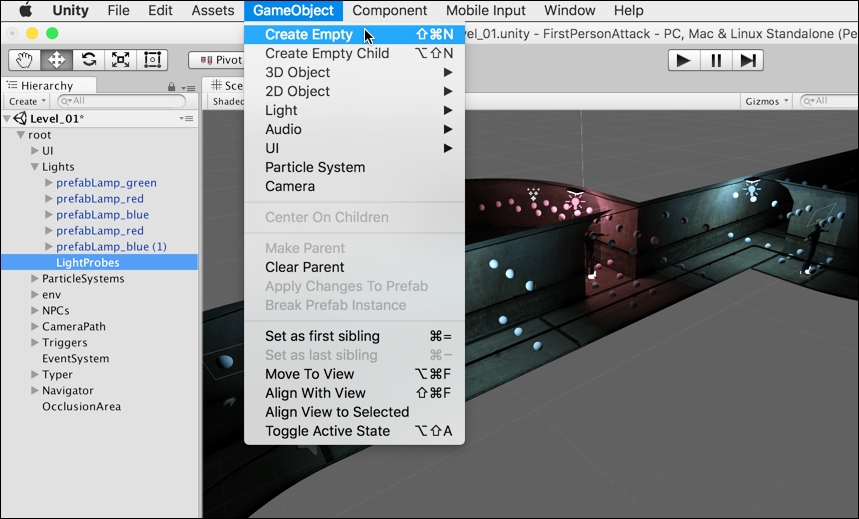Open the File menu
The width and height of the screenshot is (859, 519).
(118, 10)
